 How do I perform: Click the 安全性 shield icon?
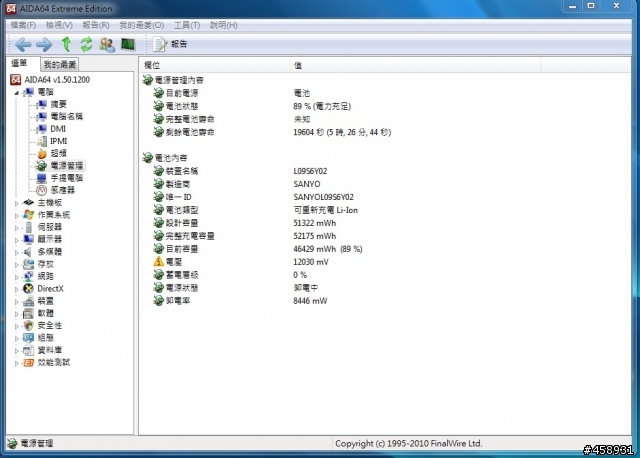click(29, 326)
